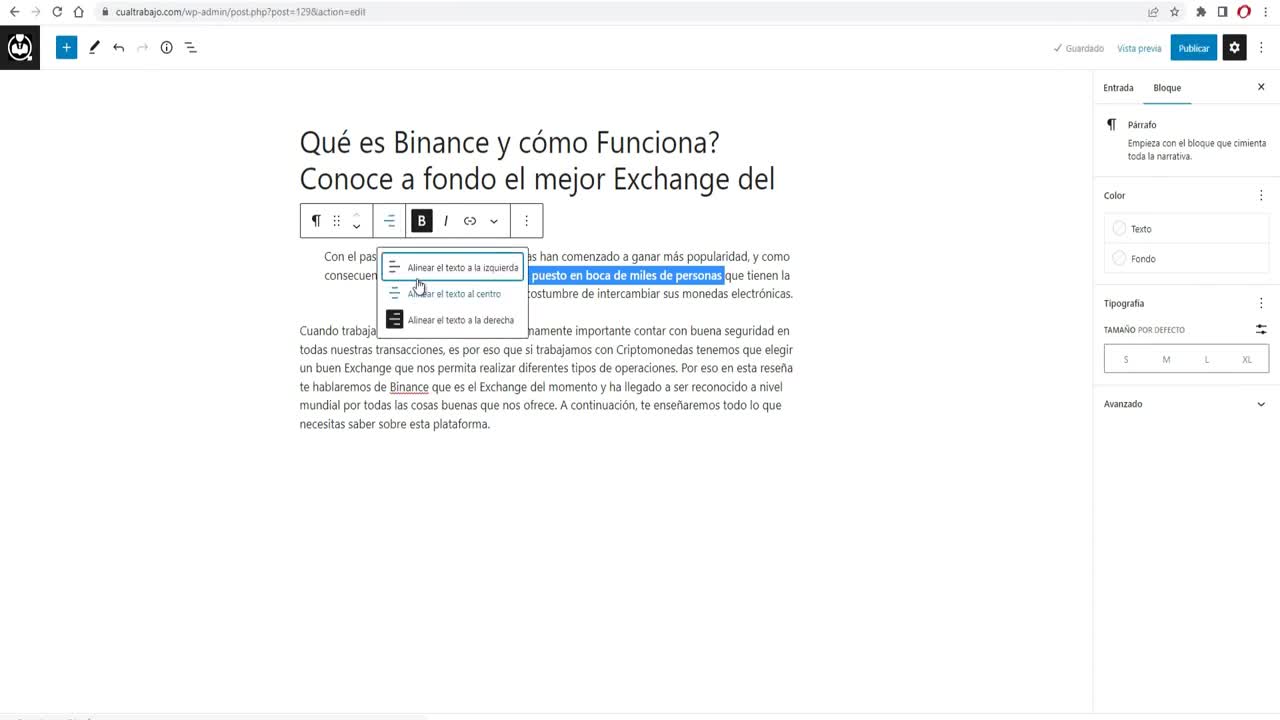This screenshot has width=1280, height=720.
Task: Move block down with arrow
Action: (356, 228)
